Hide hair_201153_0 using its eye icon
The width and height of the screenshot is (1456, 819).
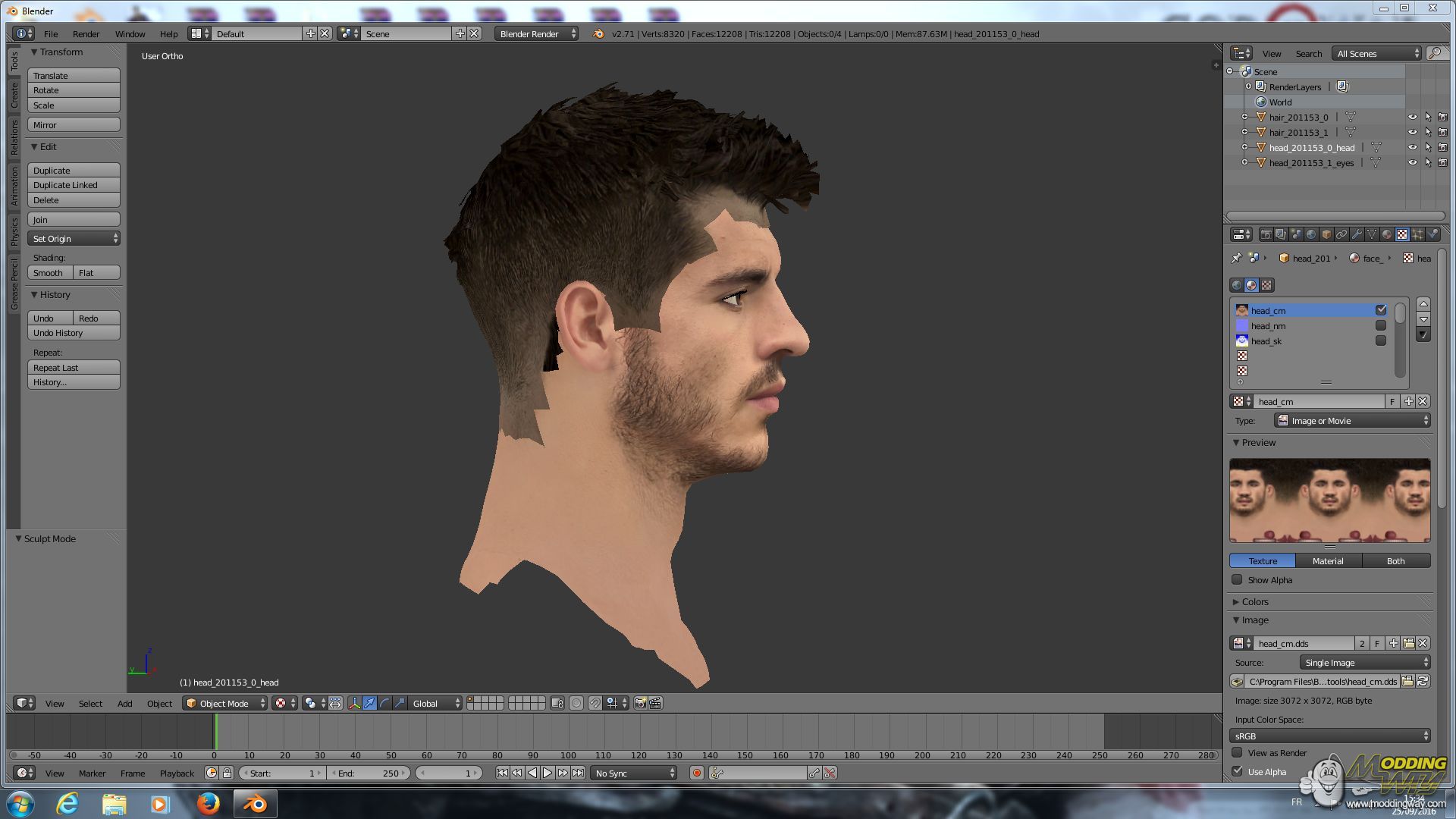coord(1412,118)
